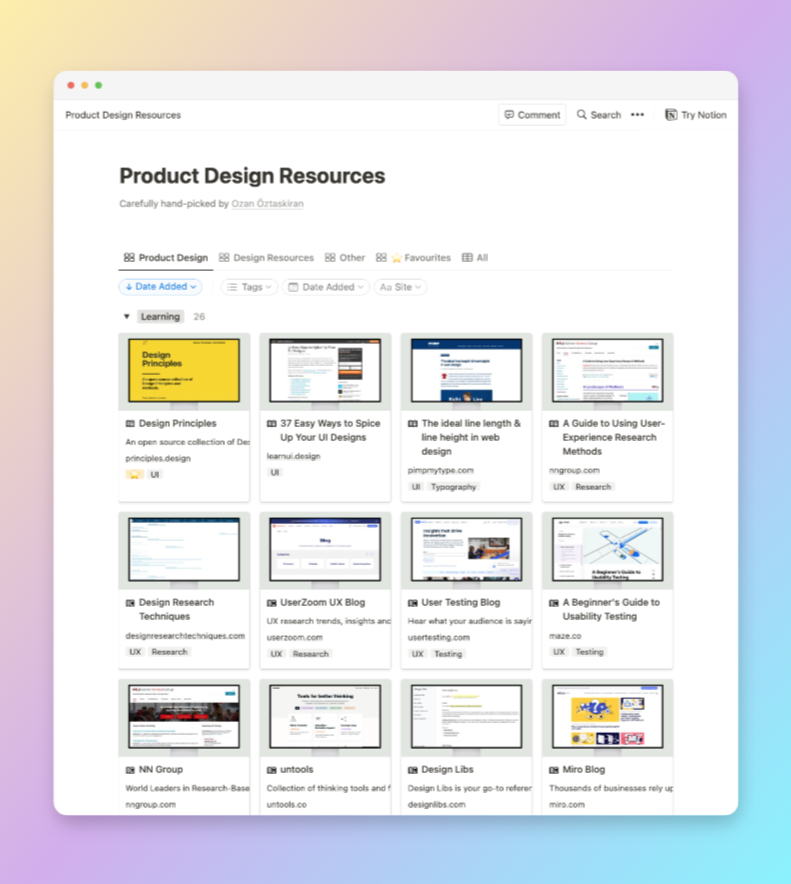
Task: Click the gallery icon of Other tab
Action: pyautogui.click(x=330, y=257)
